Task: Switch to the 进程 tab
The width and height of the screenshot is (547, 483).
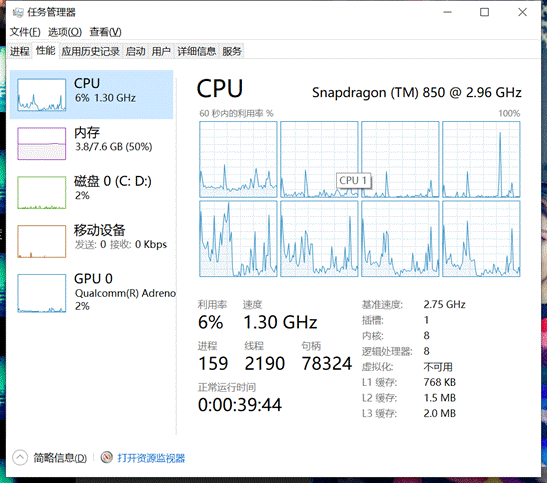Action: tap(20, 51)
